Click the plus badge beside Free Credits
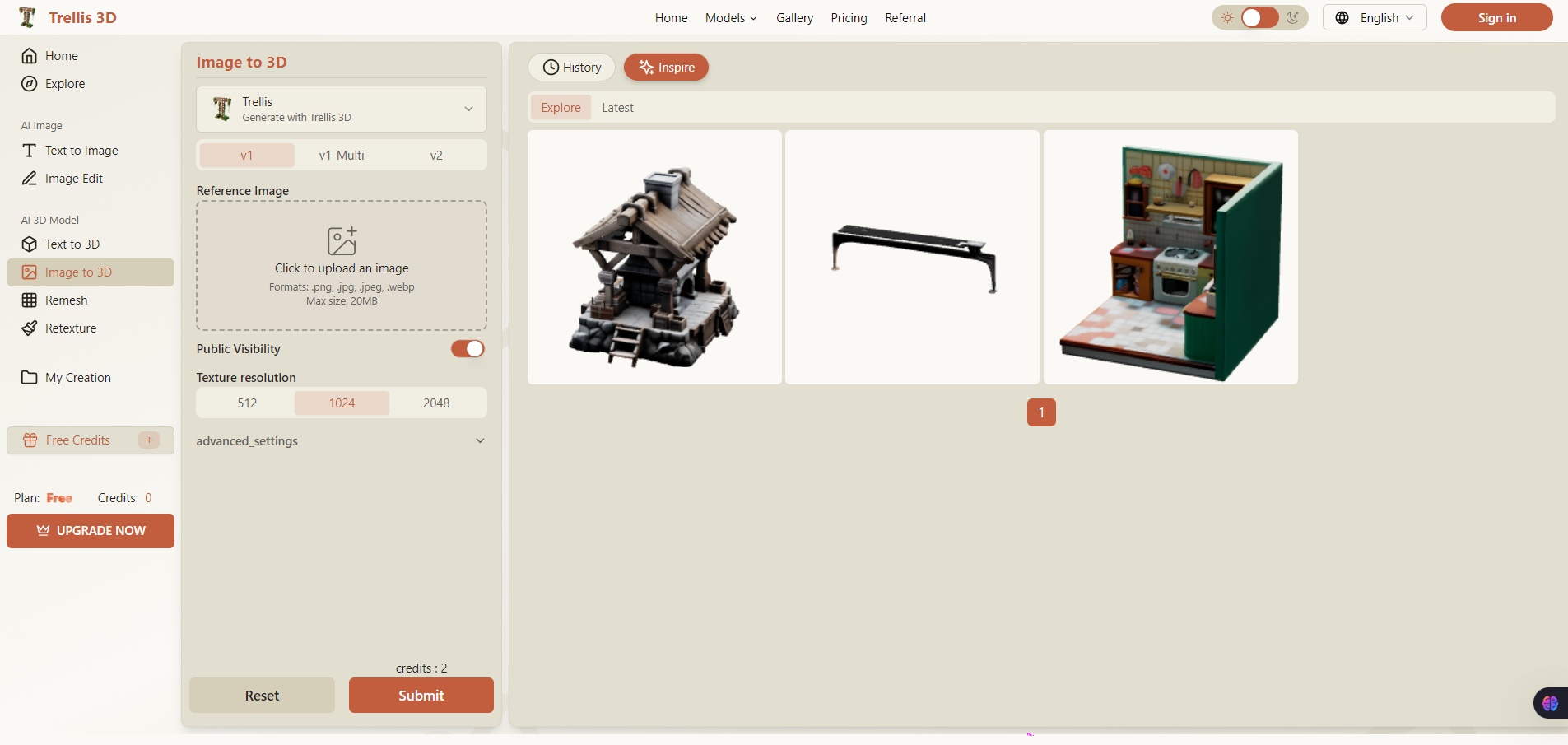This screenshot has height=745, width=1568. (x=149, y=440)
